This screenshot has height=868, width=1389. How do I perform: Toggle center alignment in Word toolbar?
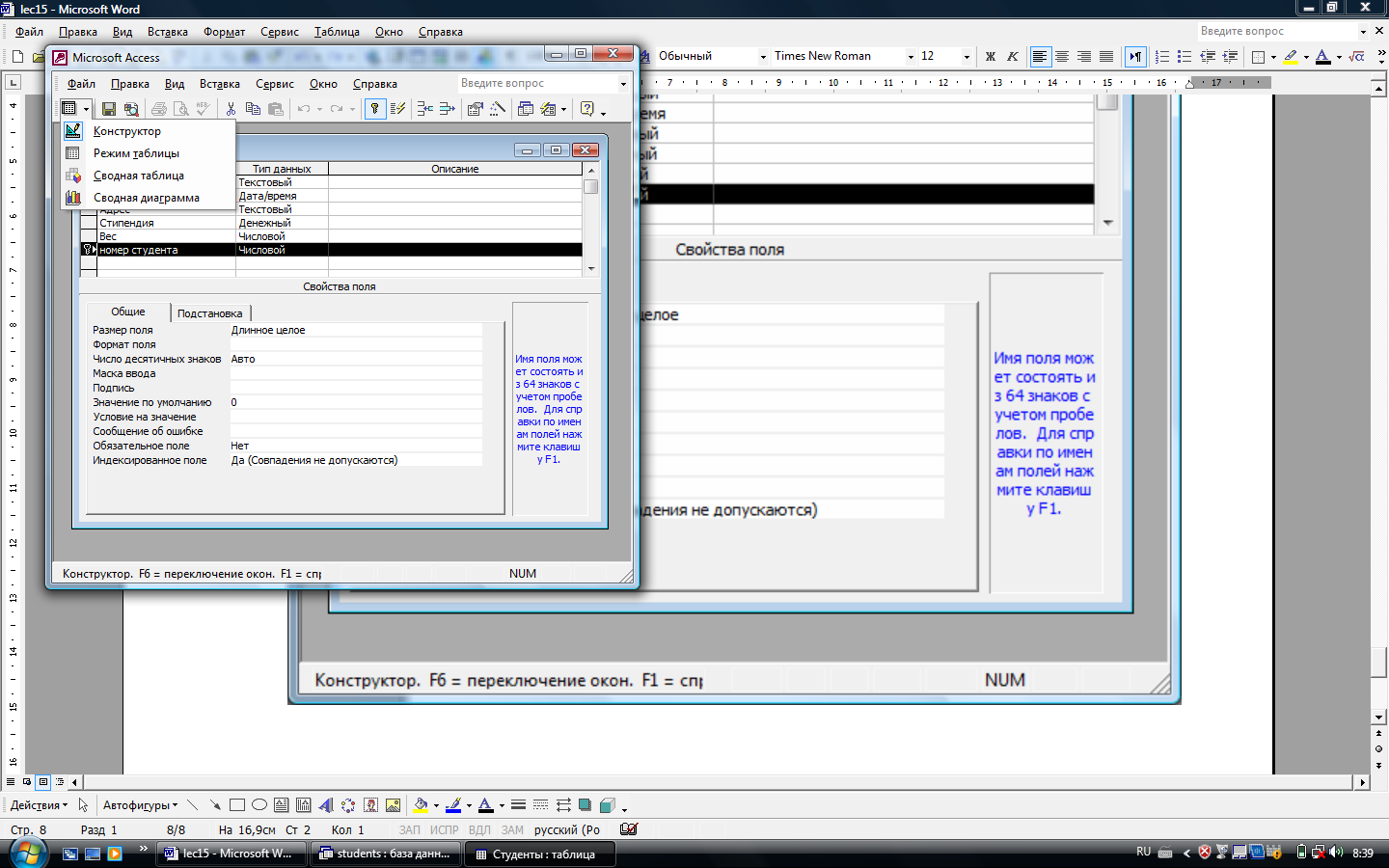[x=1062, y=57]
